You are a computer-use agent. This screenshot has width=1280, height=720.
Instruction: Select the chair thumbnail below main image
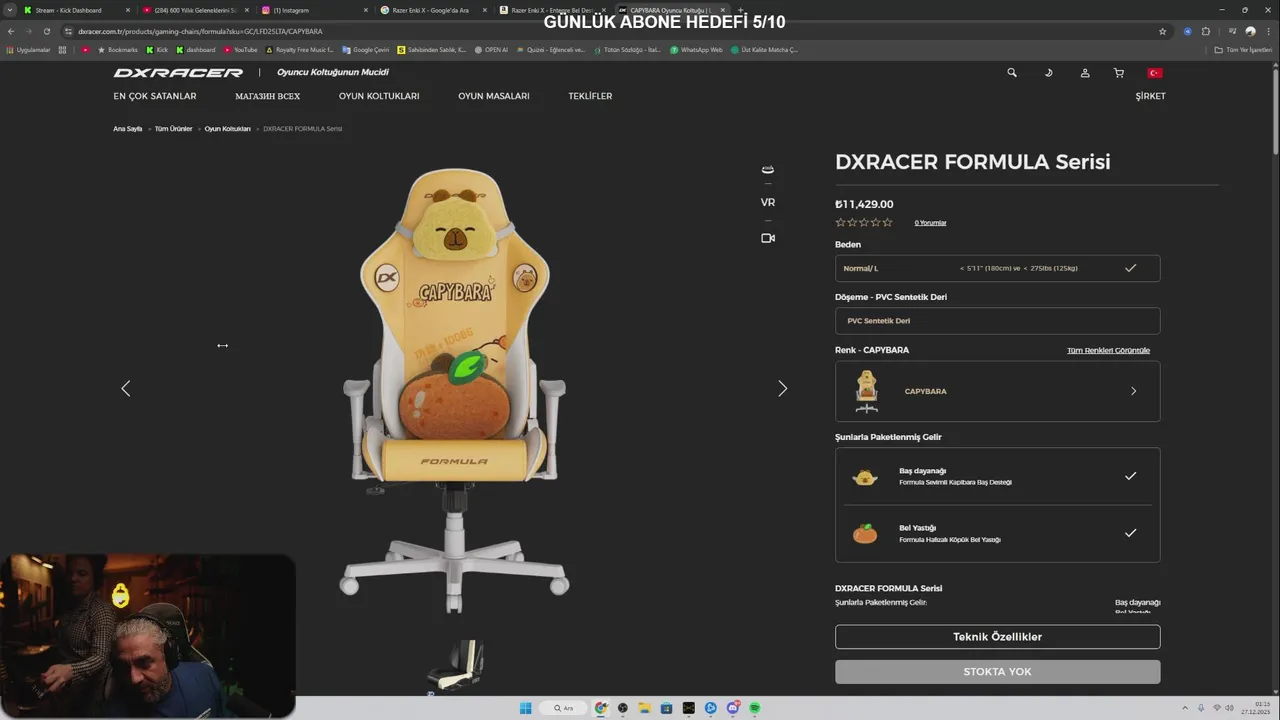[x=457, y=666]
